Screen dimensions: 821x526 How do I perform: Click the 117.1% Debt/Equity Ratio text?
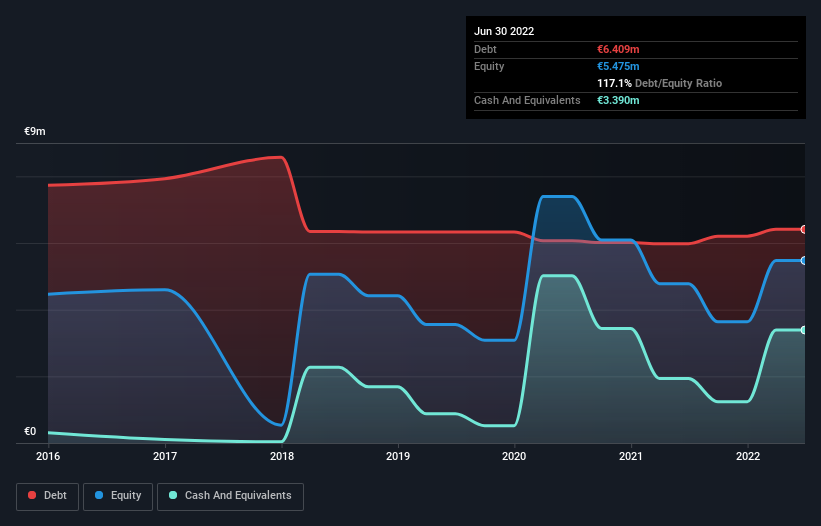coord(660,83)
